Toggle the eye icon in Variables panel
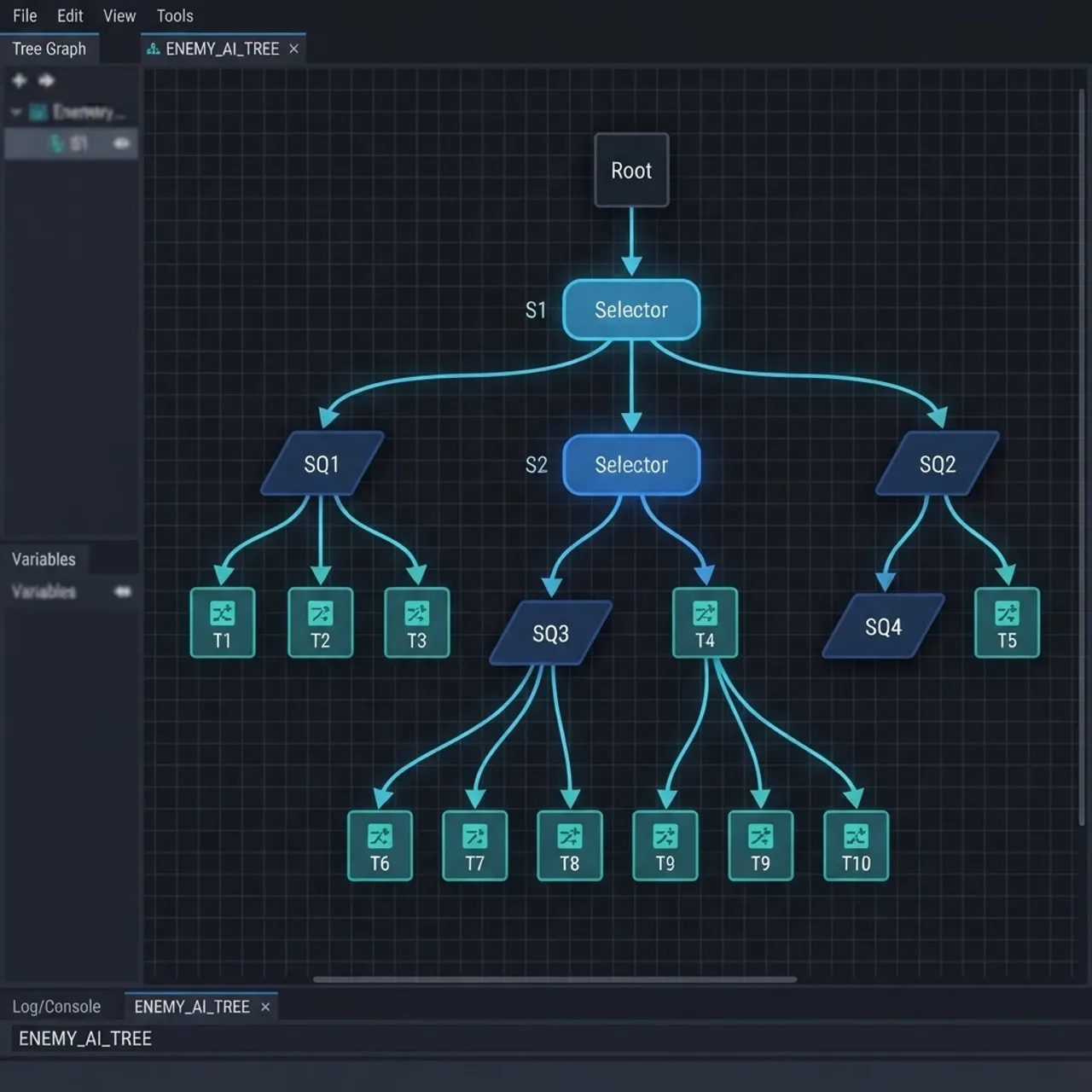This screenshot has width=1092, height=1092. (x=123, y=591)
